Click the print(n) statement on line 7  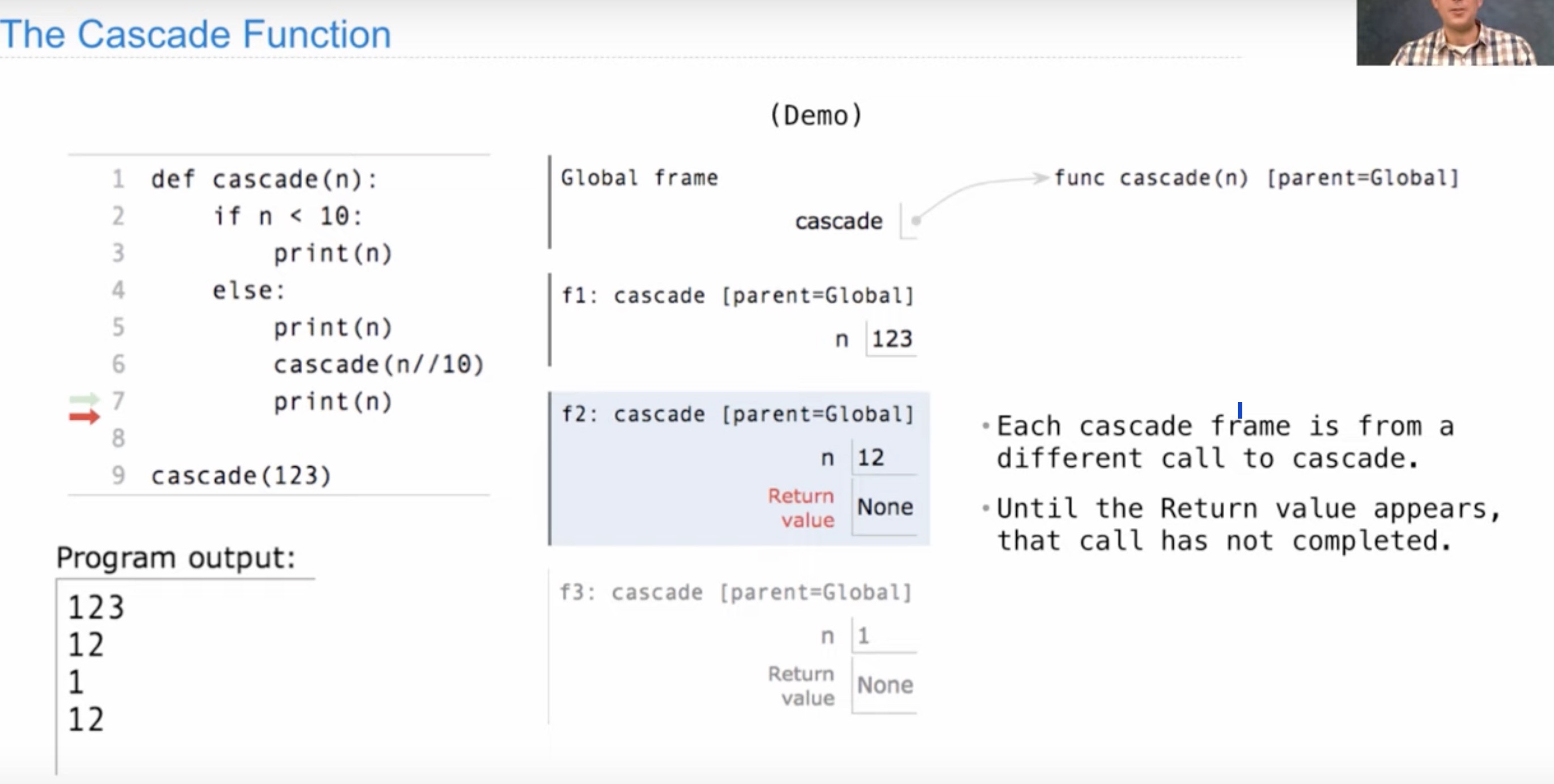click(333, 402)
